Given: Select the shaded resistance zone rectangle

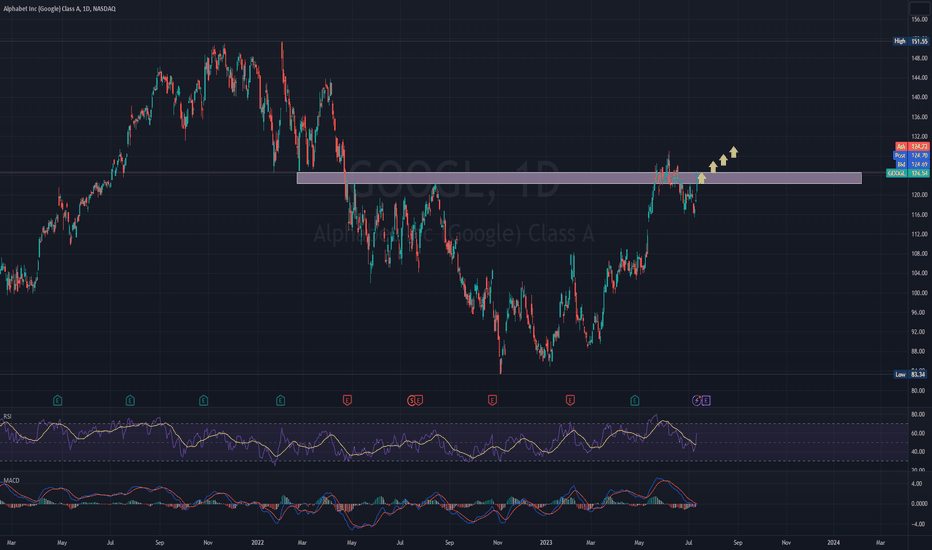Looking at the screenshot, I should [x=579, y=178].
